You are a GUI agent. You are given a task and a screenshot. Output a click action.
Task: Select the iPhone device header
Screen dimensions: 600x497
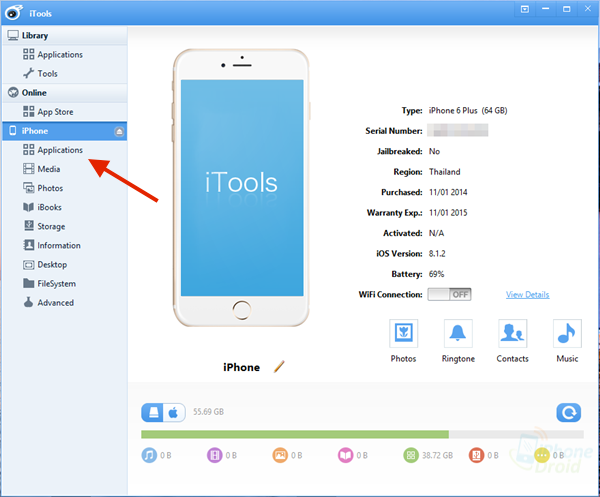click(65, 131)
